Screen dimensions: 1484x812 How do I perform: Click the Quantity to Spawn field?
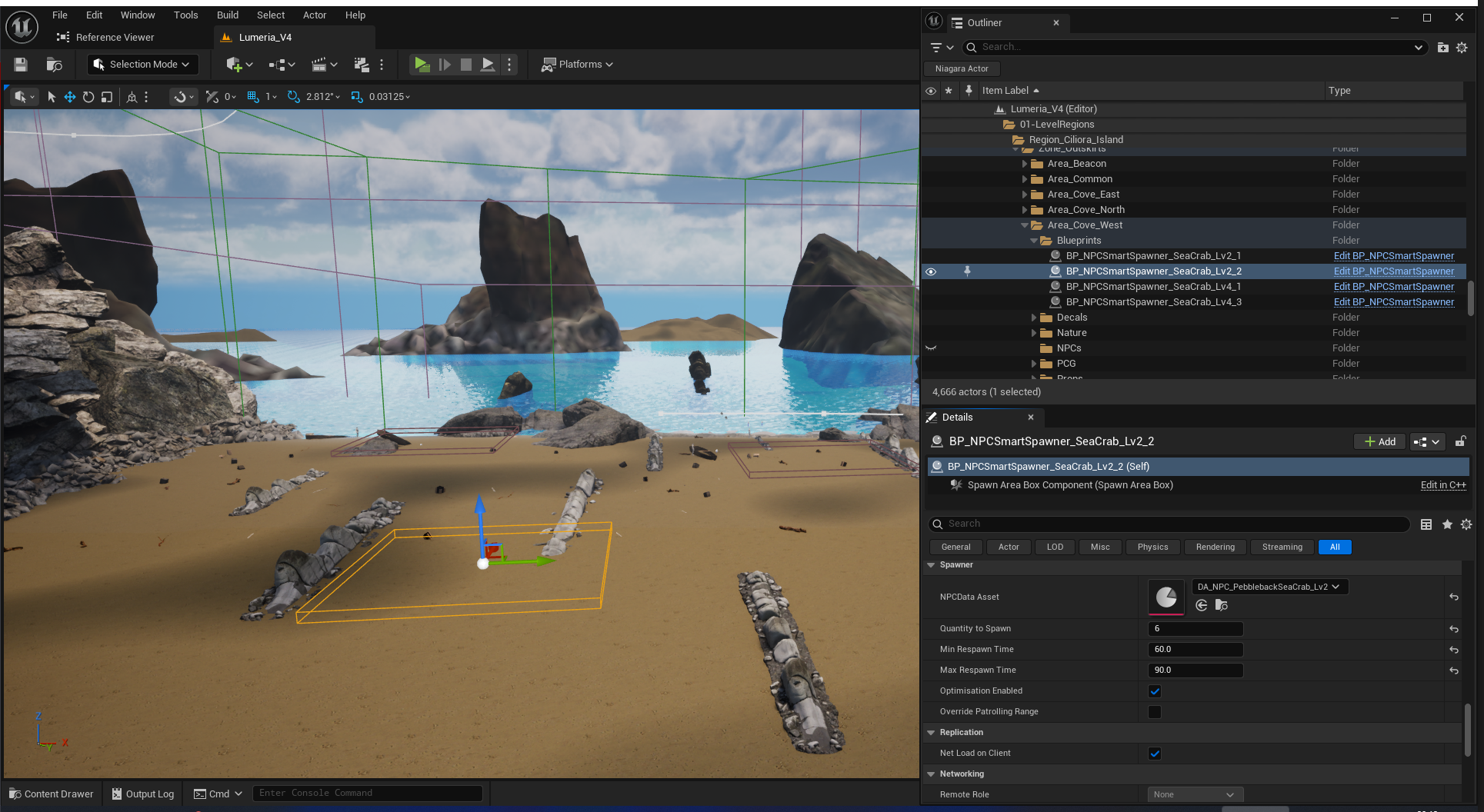1196,629
